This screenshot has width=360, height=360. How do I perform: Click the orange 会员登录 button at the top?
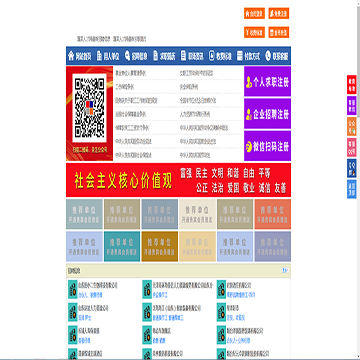coord(254,13)
